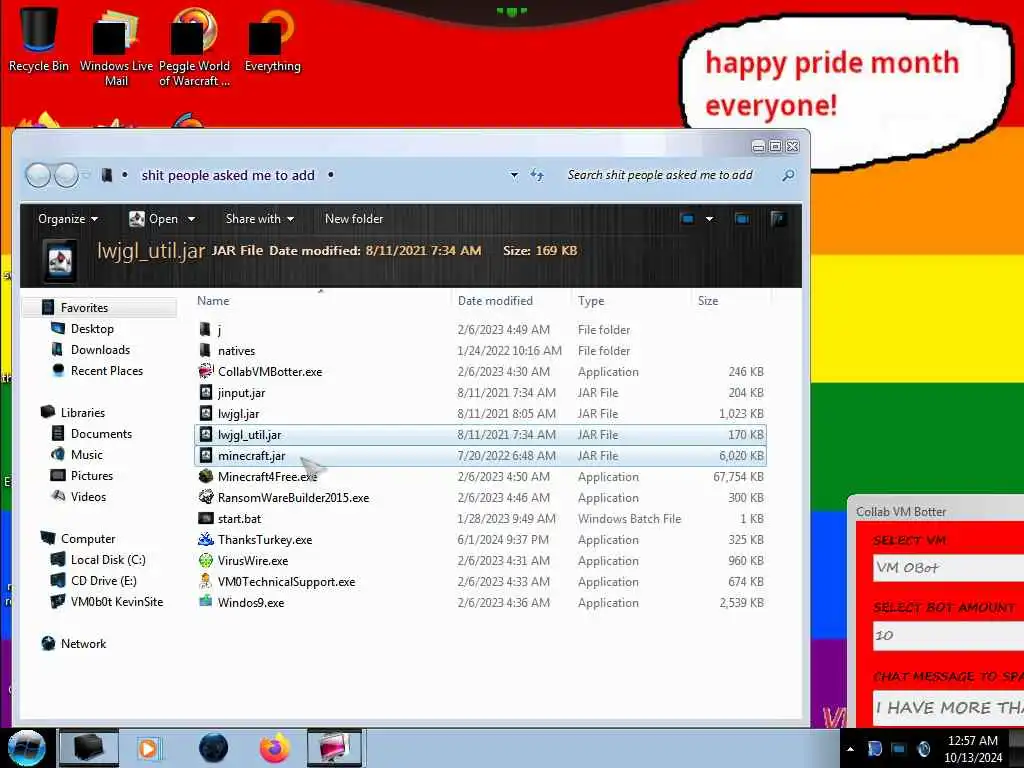Click the search magnifier icon
Screen dimensions: 1024x768
[788, 175]
